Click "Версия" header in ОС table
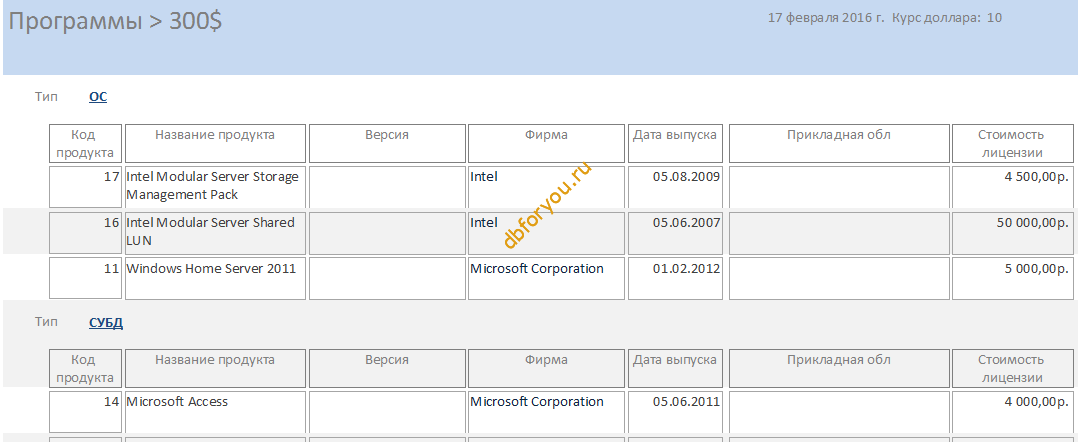 (x=387, y=143)
